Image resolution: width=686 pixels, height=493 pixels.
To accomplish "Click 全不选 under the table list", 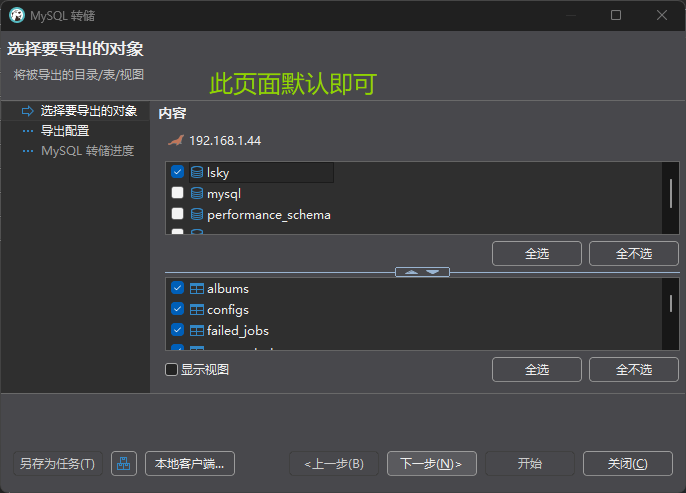I will pyautogui.click(x=634, y=370).
